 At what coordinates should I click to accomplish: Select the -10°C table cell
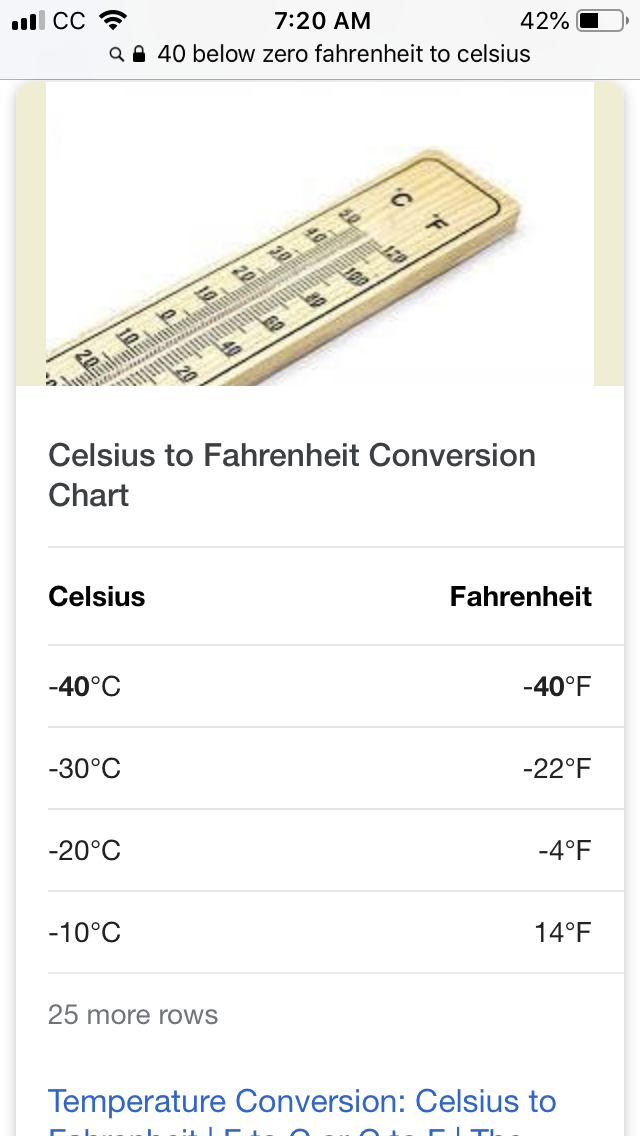click(85, 933)
